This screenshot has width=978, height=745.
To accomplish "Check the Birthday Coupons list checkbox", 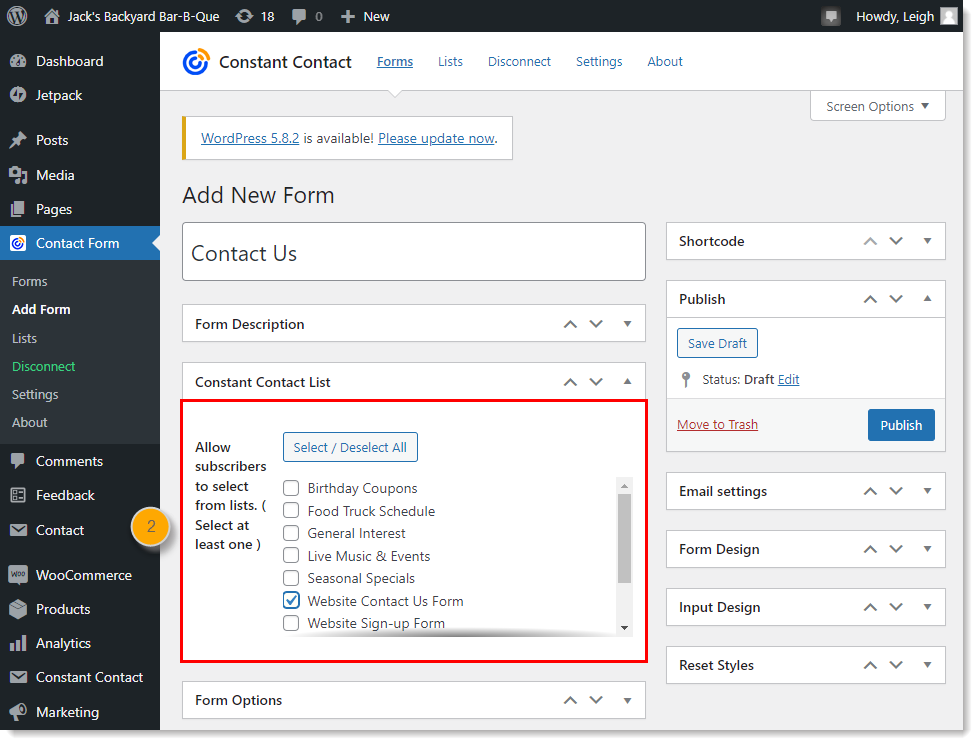I will coord(291,488).
